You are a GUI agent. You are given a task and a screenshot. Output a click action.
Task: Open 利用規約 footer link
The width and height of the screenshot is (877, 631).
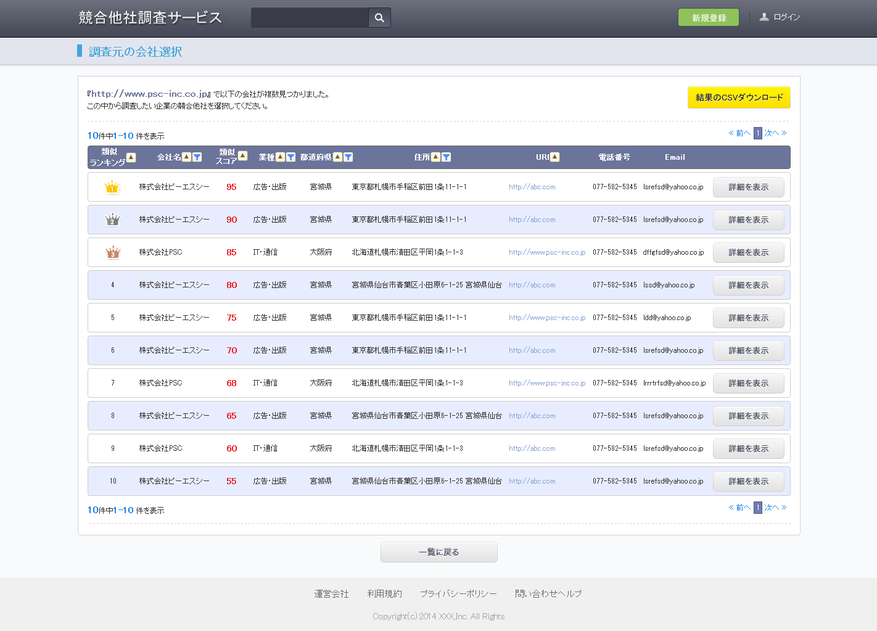click(384, 594)
